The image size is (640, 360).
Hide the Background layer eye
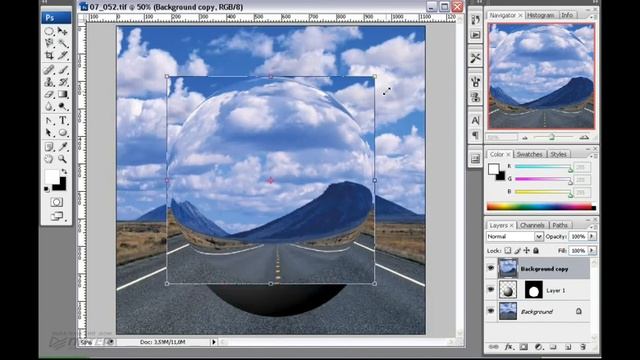tap(491, 311)
